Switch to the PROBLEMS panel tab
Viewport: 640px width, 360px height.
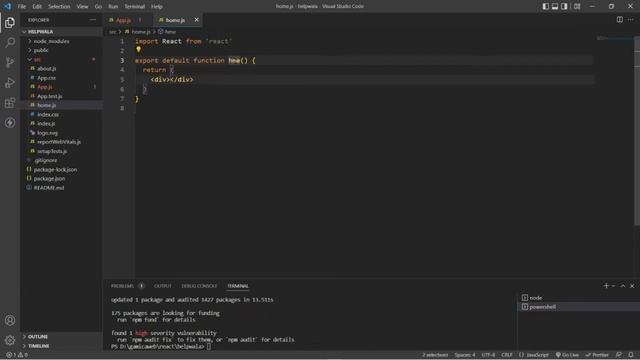[122, 286]
